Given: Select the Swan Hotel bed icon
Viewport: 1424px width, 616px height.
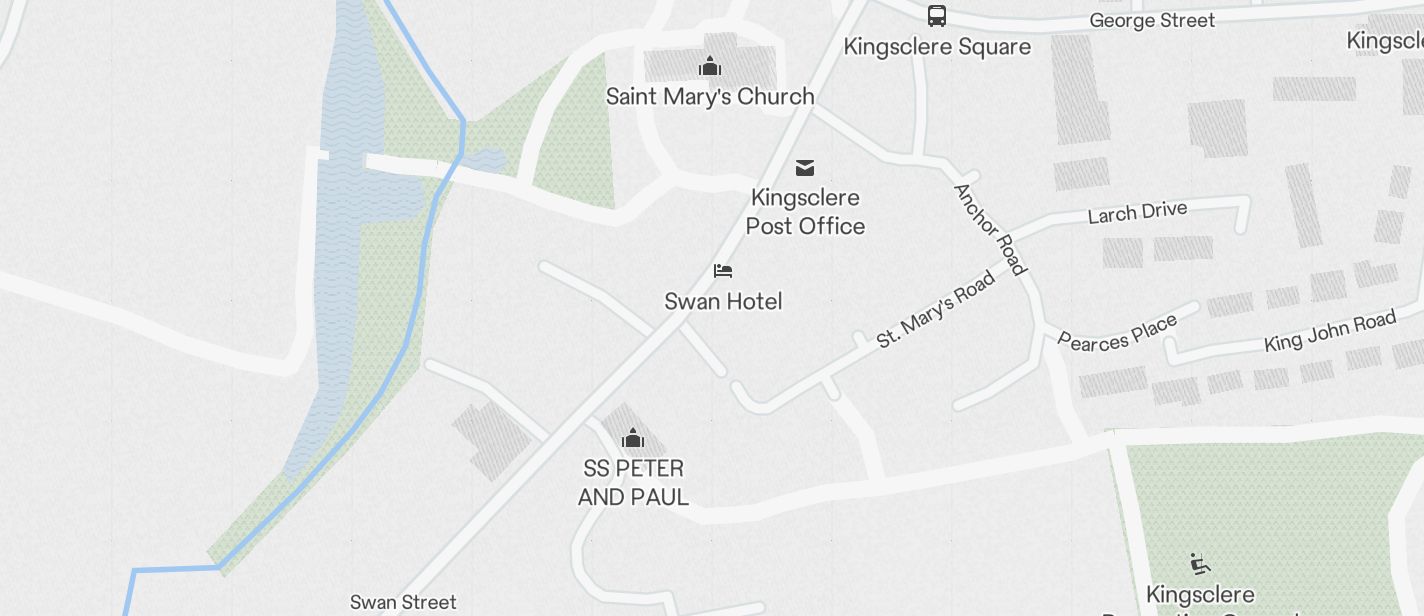Looking at the screenshot, I should (x=723, y=271).
